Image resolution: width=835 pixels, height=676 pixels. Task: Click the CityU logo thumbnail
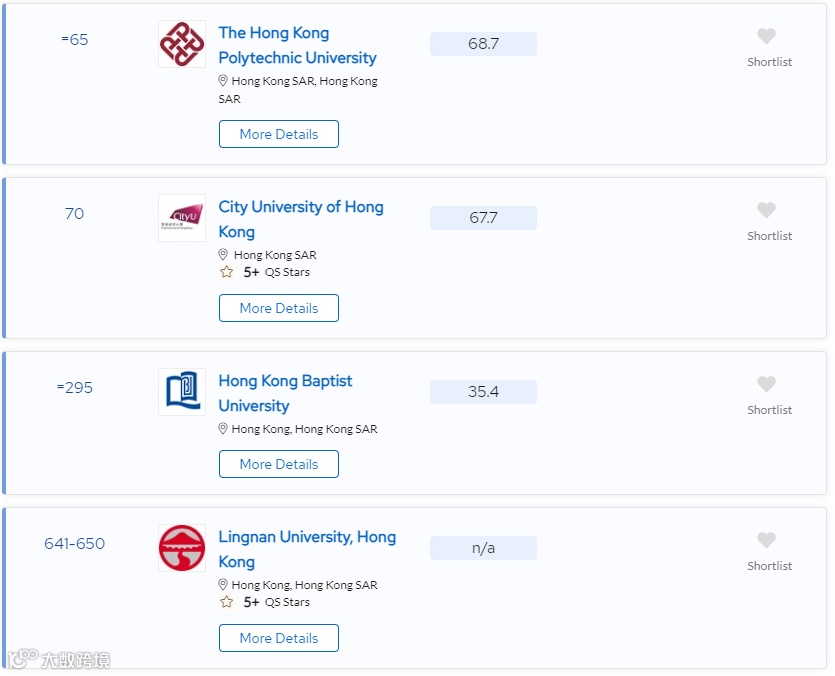pyautogui.click(x=182, y=218)
